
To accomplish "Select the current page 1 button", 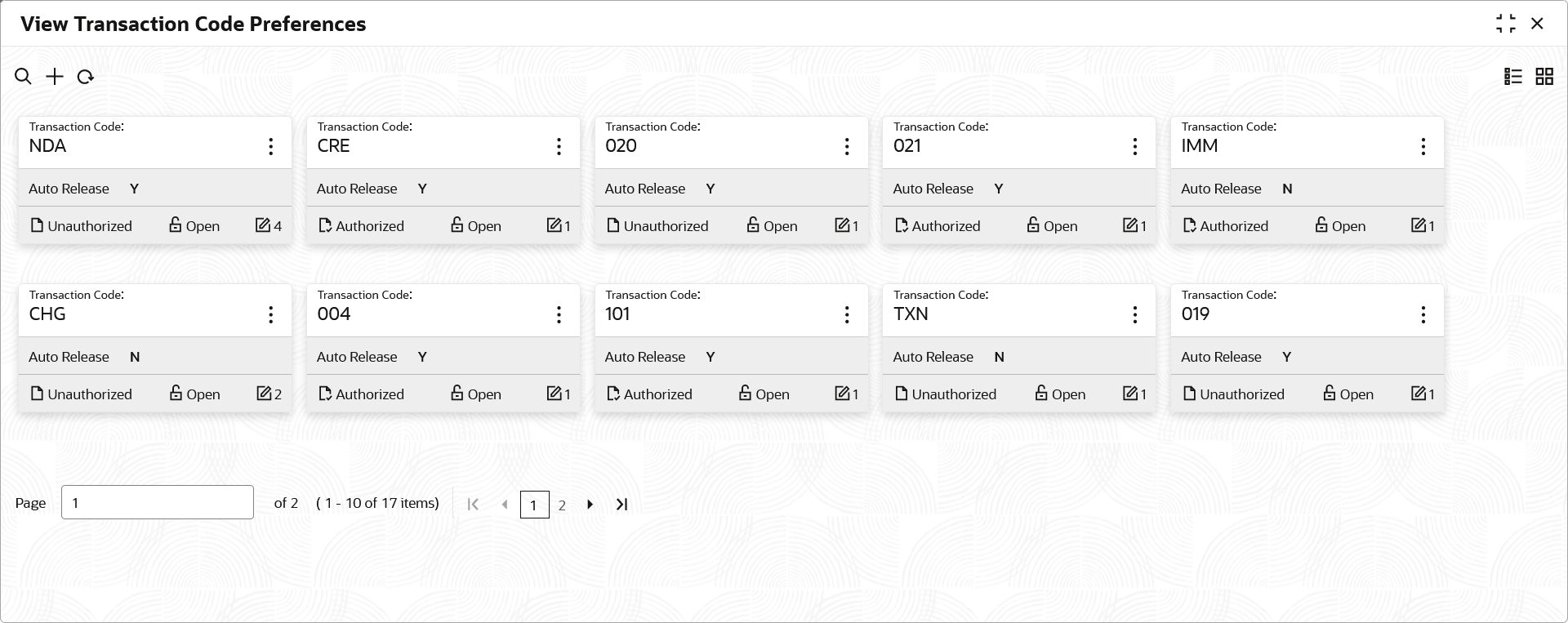I will pyautogui.click(x=534, y=505).
